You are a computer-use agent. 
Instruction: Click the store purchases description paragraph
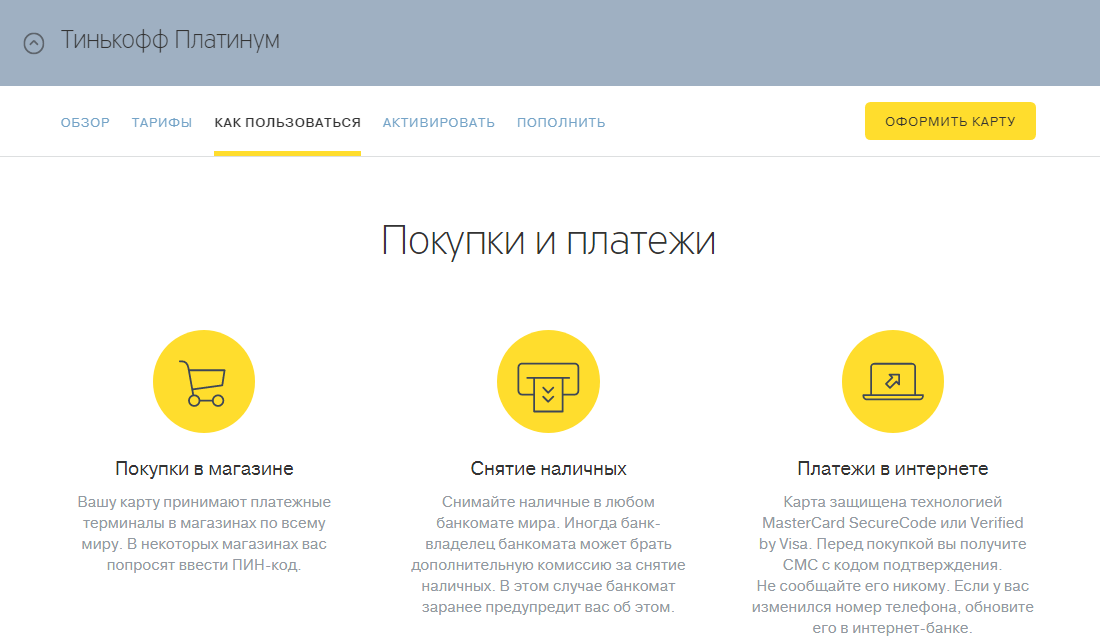click(x=204, y=533)
